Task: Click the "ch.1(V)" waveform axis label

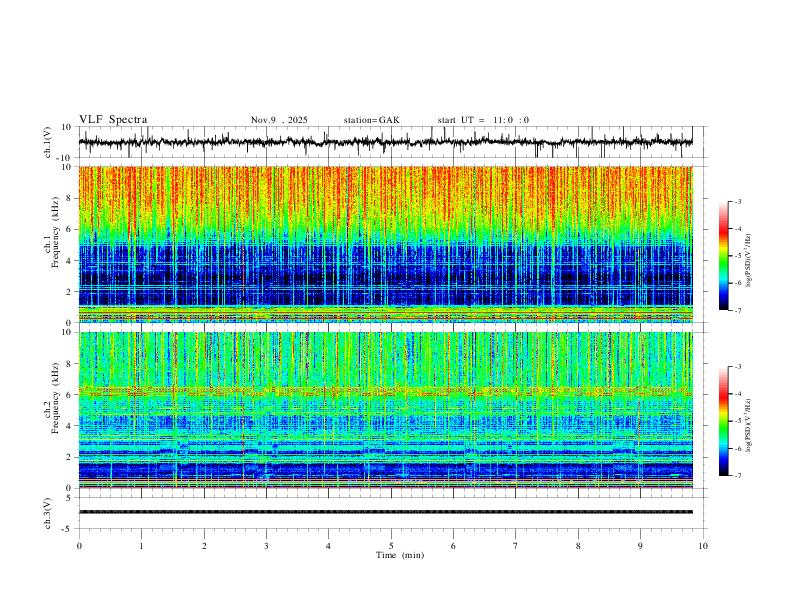Action: 48,142
